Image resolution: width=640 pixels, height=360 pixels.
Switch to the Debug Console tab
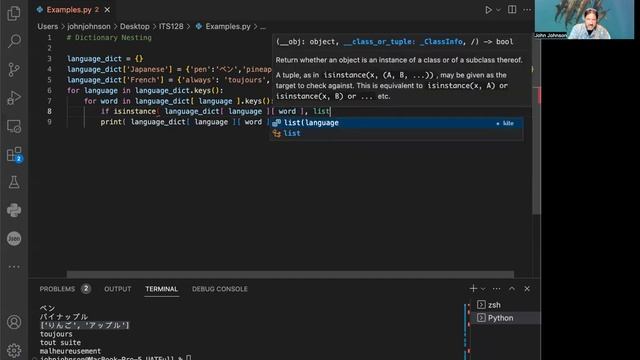[x=220, y=289]
